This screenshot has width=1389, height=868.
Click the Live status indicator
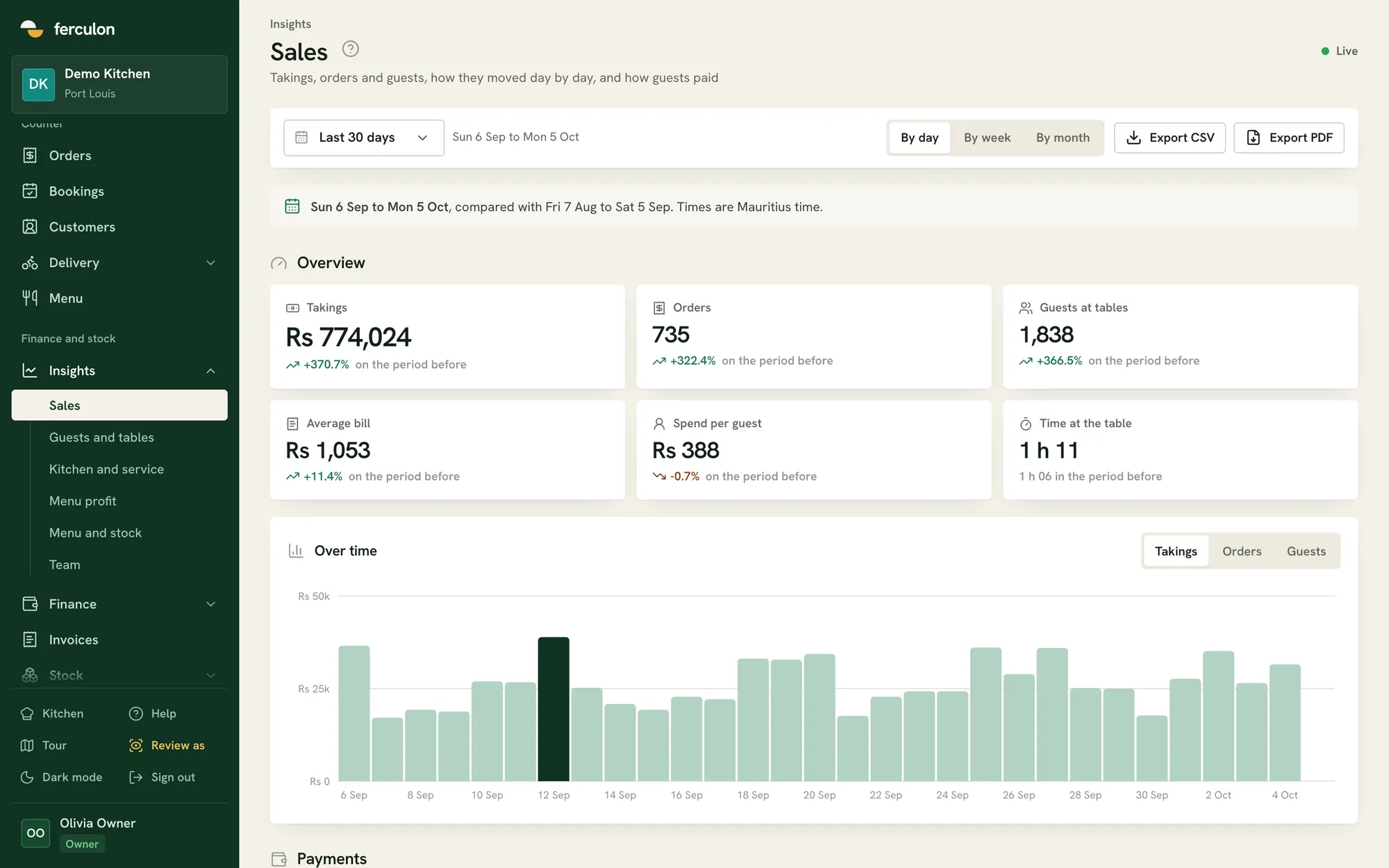(1340, 51)
